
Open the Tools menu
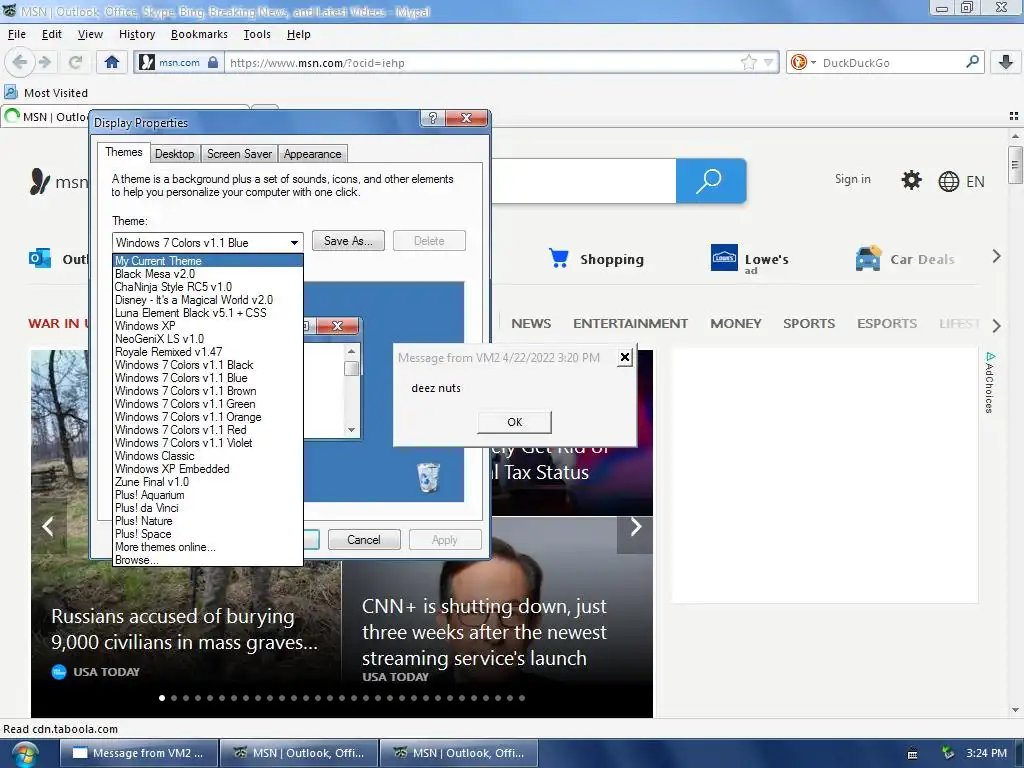point(257,34)
